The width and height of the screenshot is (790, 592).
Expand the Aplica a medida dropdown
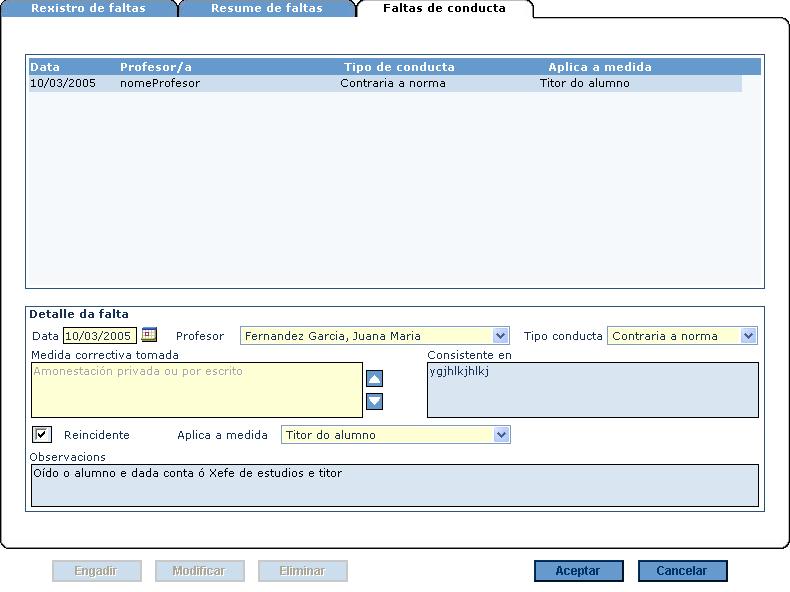tap(501, 435)
